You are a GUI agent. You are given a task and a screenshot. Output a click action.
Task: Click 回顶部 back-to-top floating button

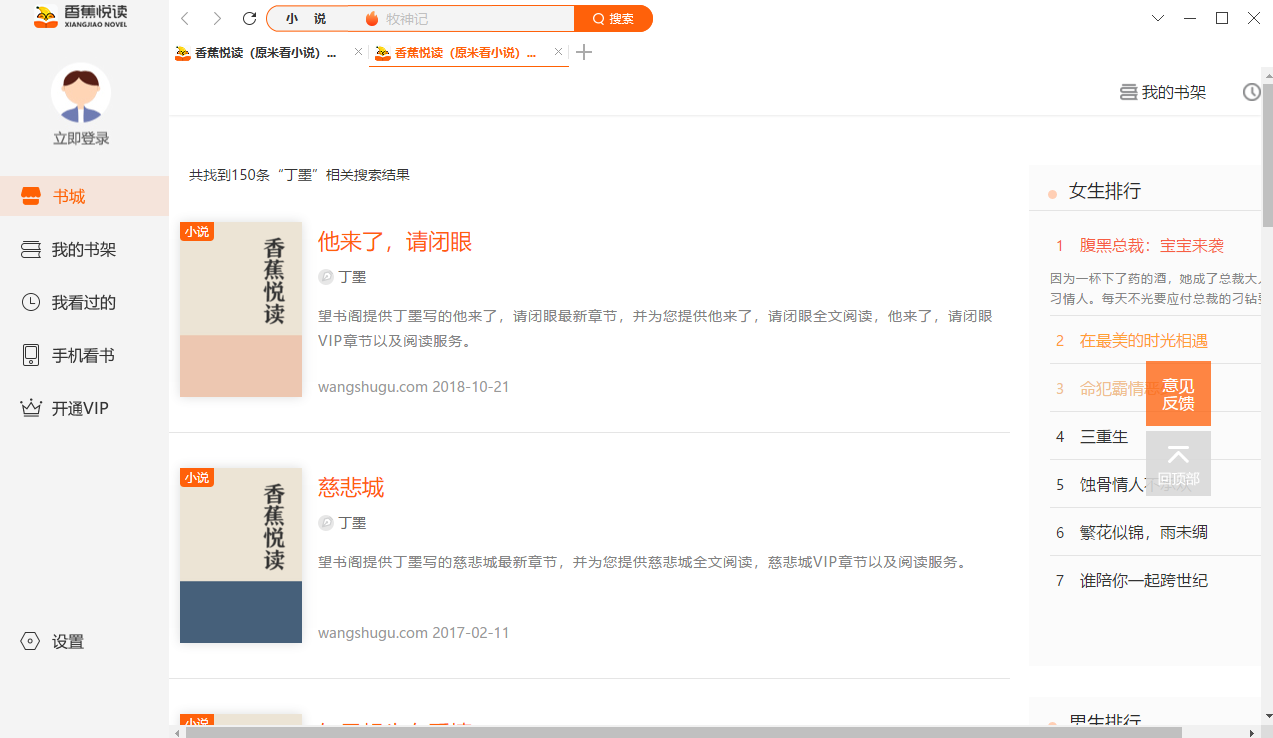(x=1178, y=463)
